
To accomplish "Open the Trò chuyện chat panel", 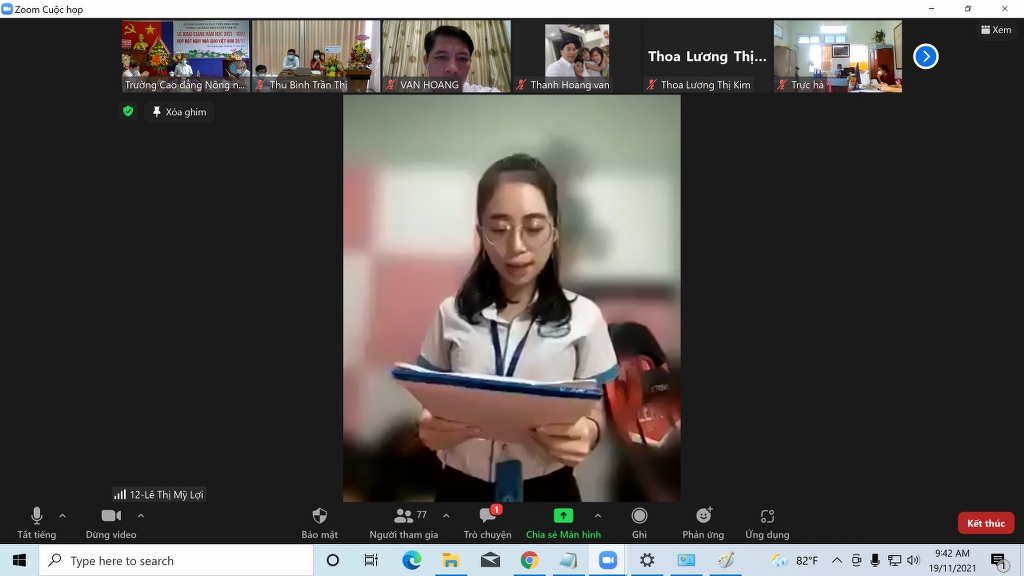I will (x=487, y=517).
